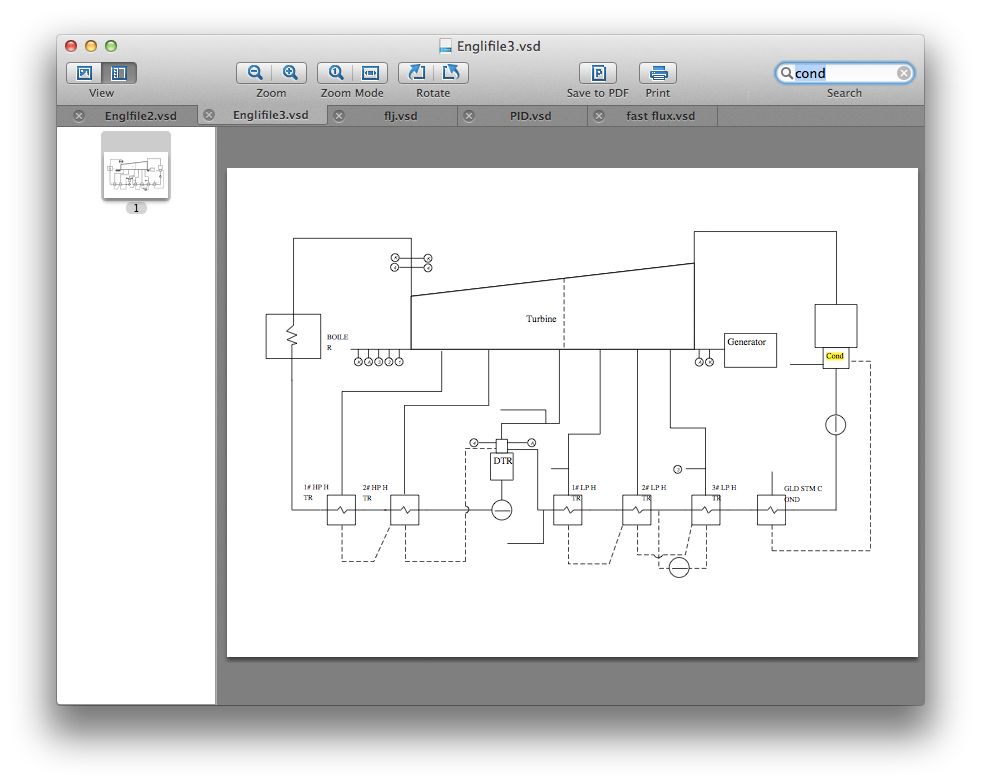
Task: Click the highlighted Cond search result
Action: coord(835,356)
